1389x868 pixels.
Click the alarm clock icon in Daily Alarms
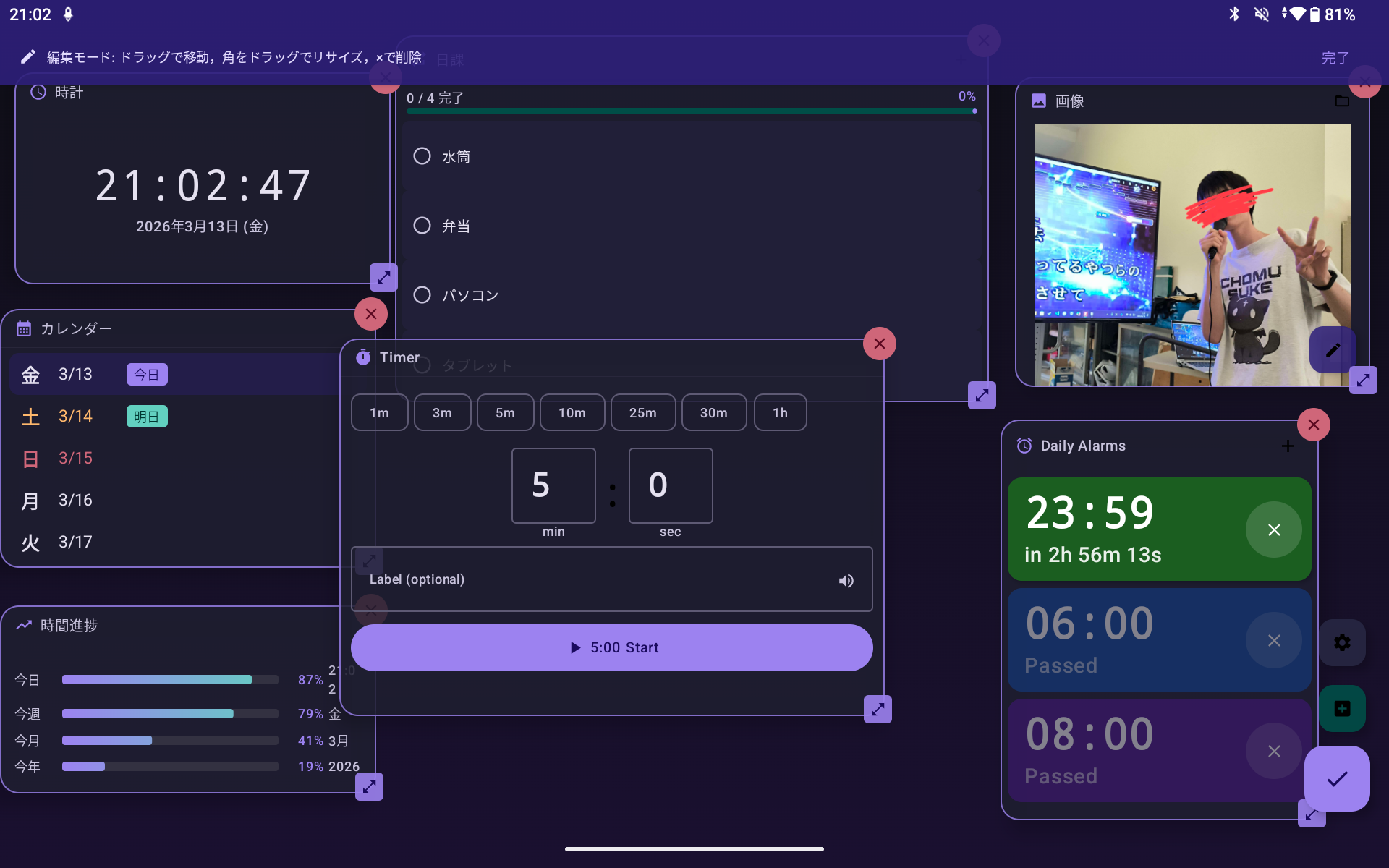tap(1024, 446)
